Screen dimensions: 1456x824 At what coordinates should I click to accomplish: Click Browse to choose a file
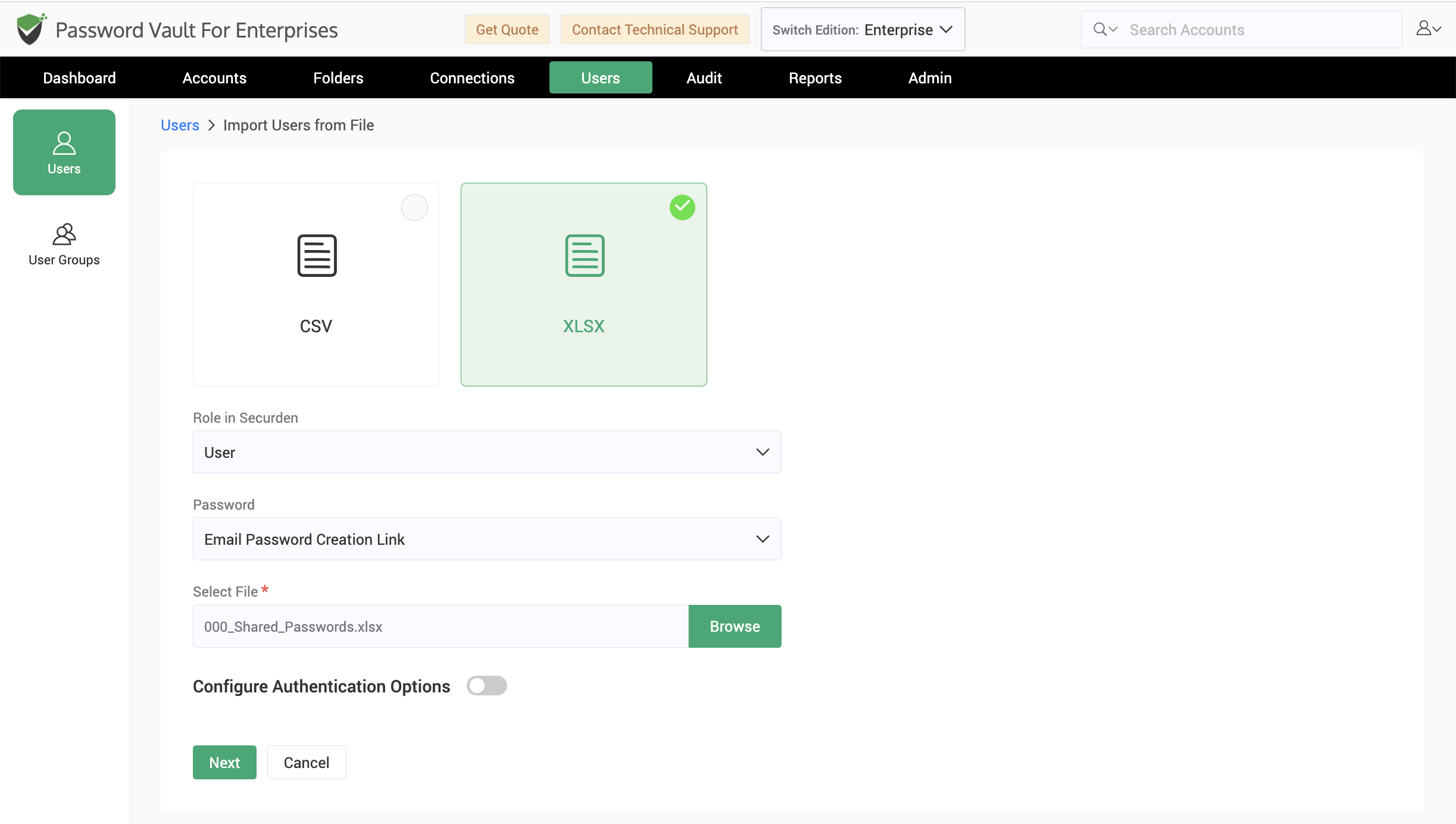(735, 626)
